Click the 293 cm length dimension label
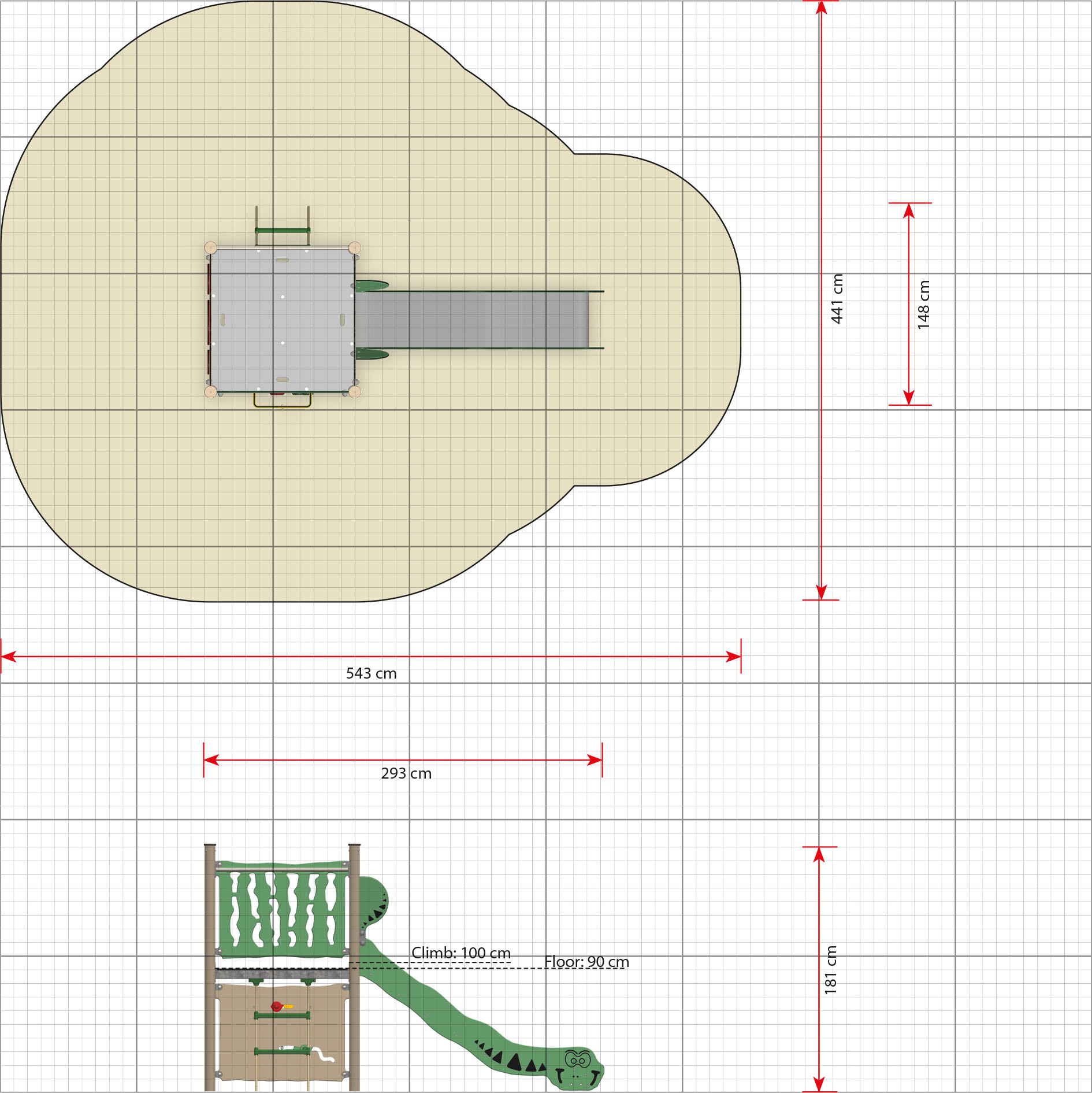1092x1093 pixels. [406, 773]
